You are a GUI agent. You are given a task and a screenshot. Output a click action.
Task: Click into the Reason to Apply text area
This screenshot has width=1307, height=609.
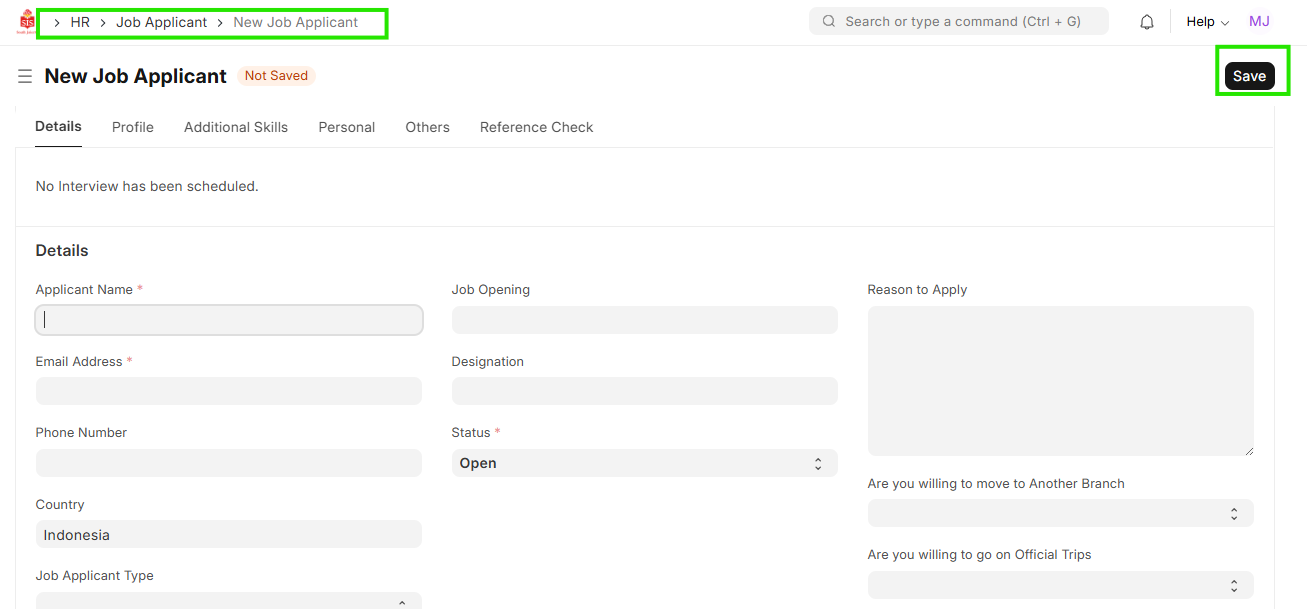pos(1060,381)
